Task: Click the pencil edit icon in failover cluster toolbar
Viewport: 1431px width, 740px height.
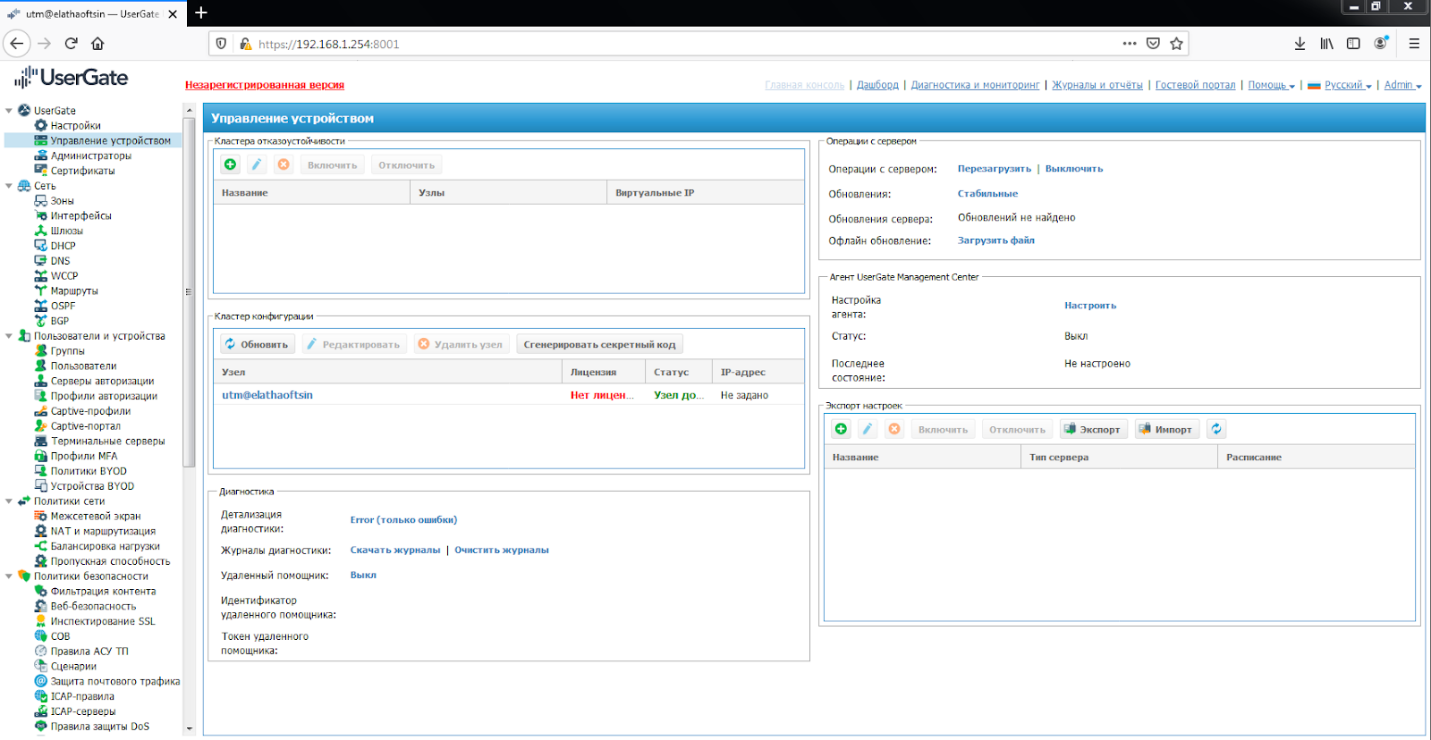Action: pos(257,165)
